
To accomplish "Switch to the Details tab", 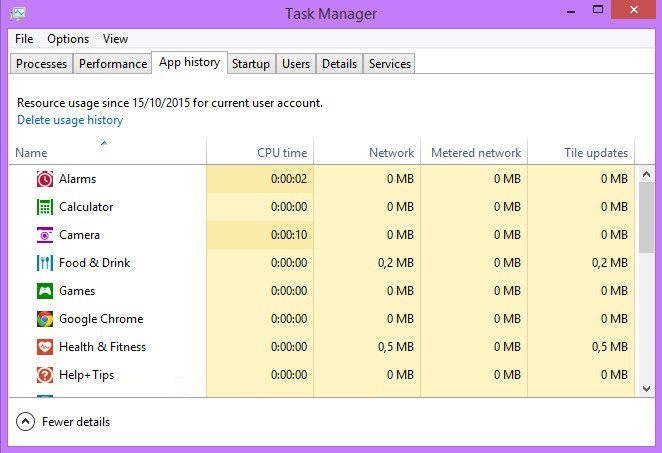I will coord(339,64).
